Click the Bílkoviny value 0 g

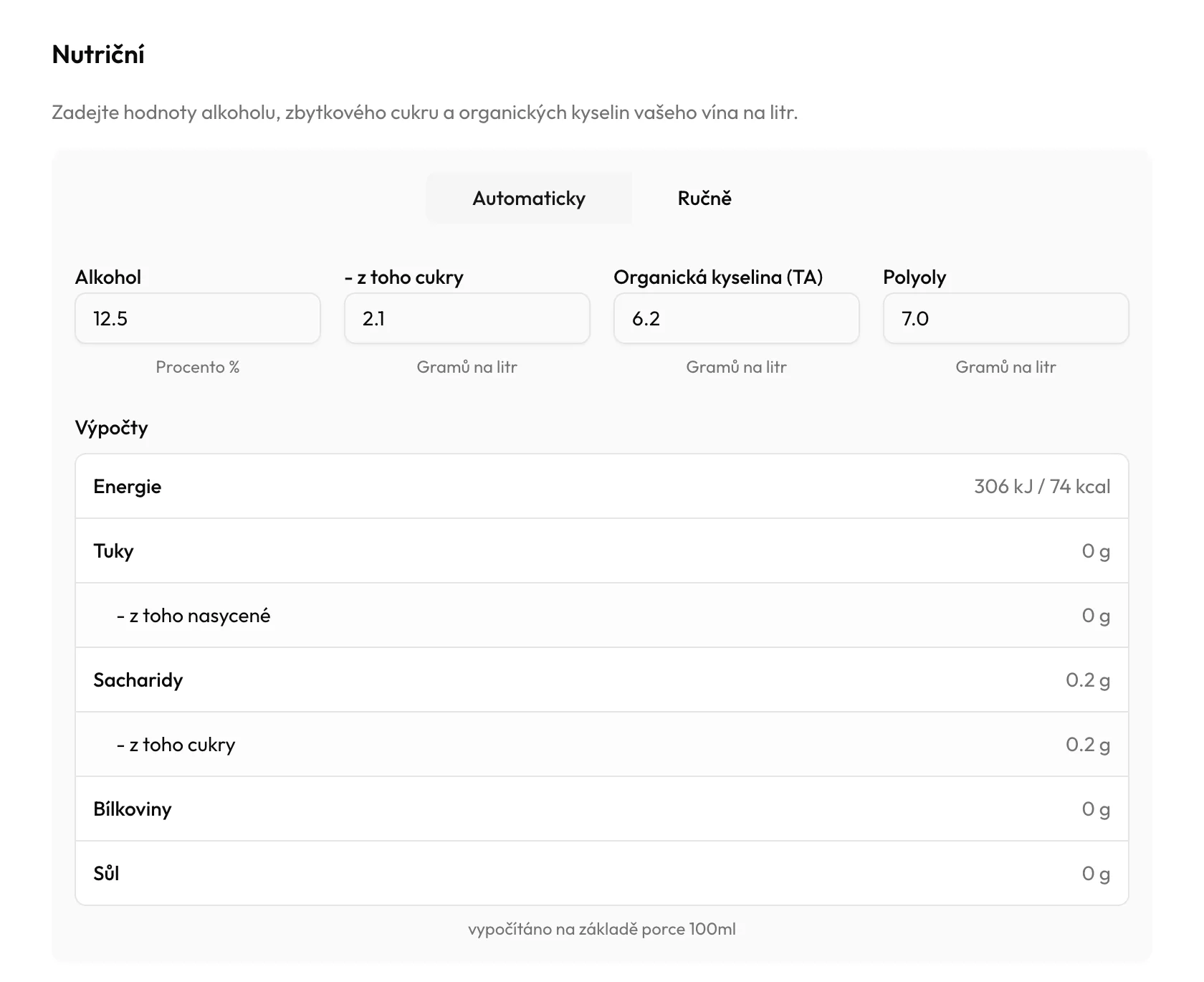point(1096,809)
